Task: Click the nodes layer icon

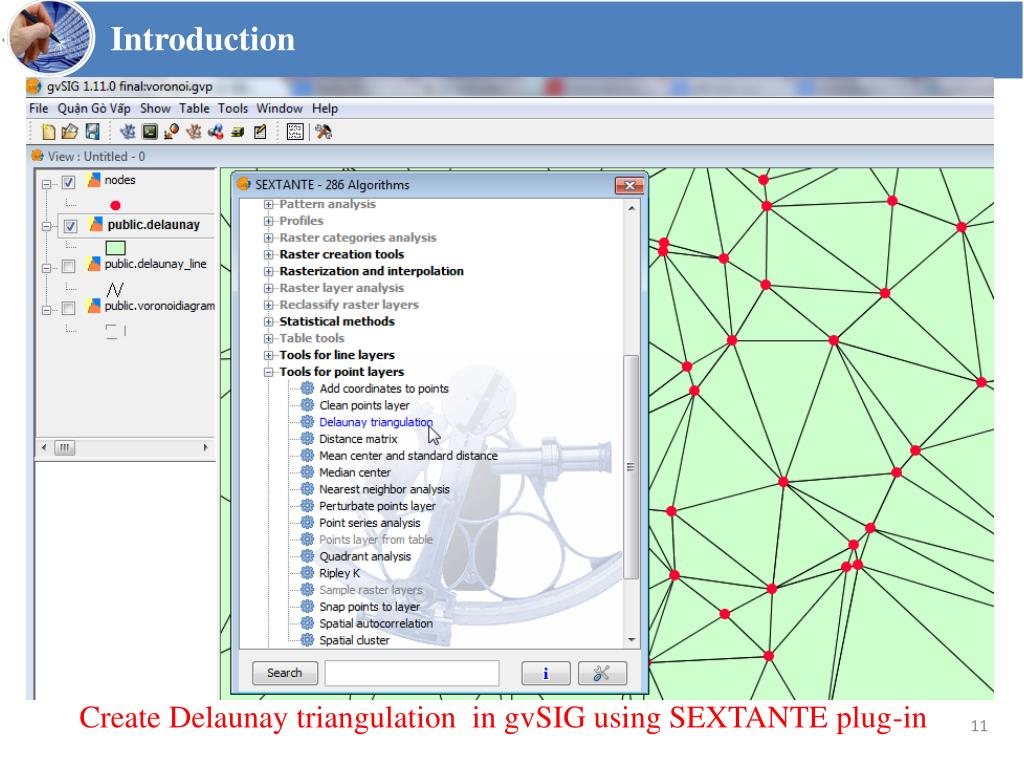Action: pos(94,180)
